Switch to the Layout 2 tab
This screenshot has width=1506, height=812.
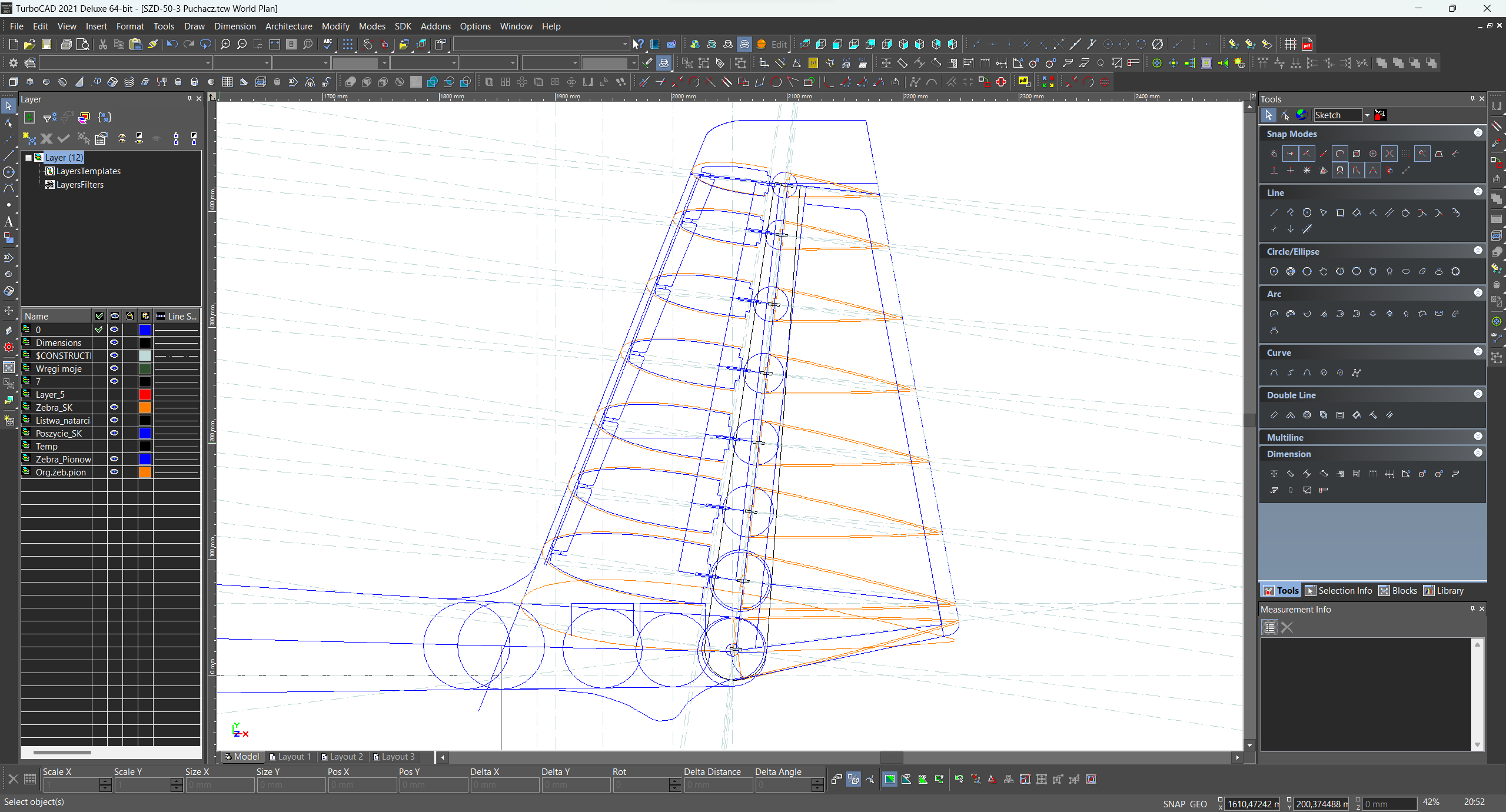click(x=343, y=757)
